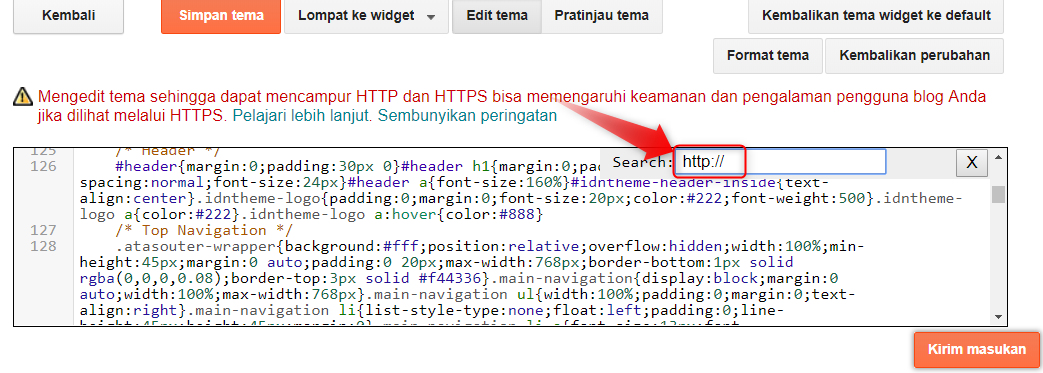Click the Format tema button
1043x373 pixels.
(x=768, y=56)
